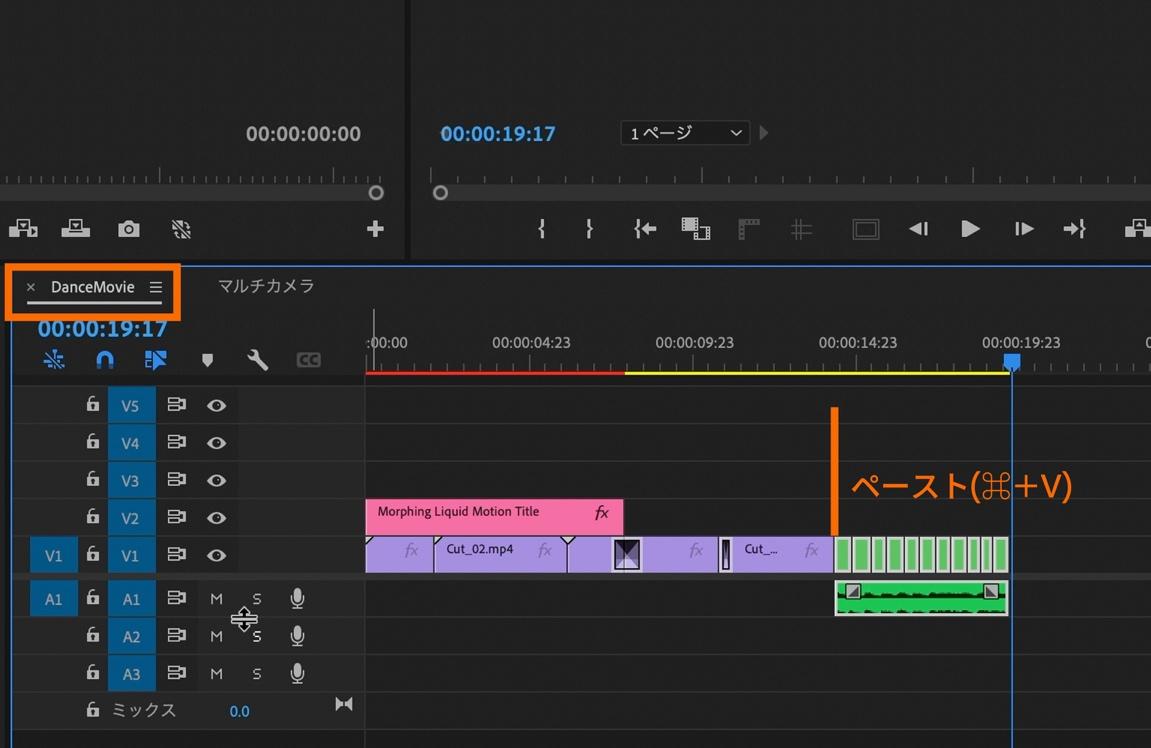Target track V4 header
The height and width of the screenshot is (748, 1151).
(x=131, y=443)
